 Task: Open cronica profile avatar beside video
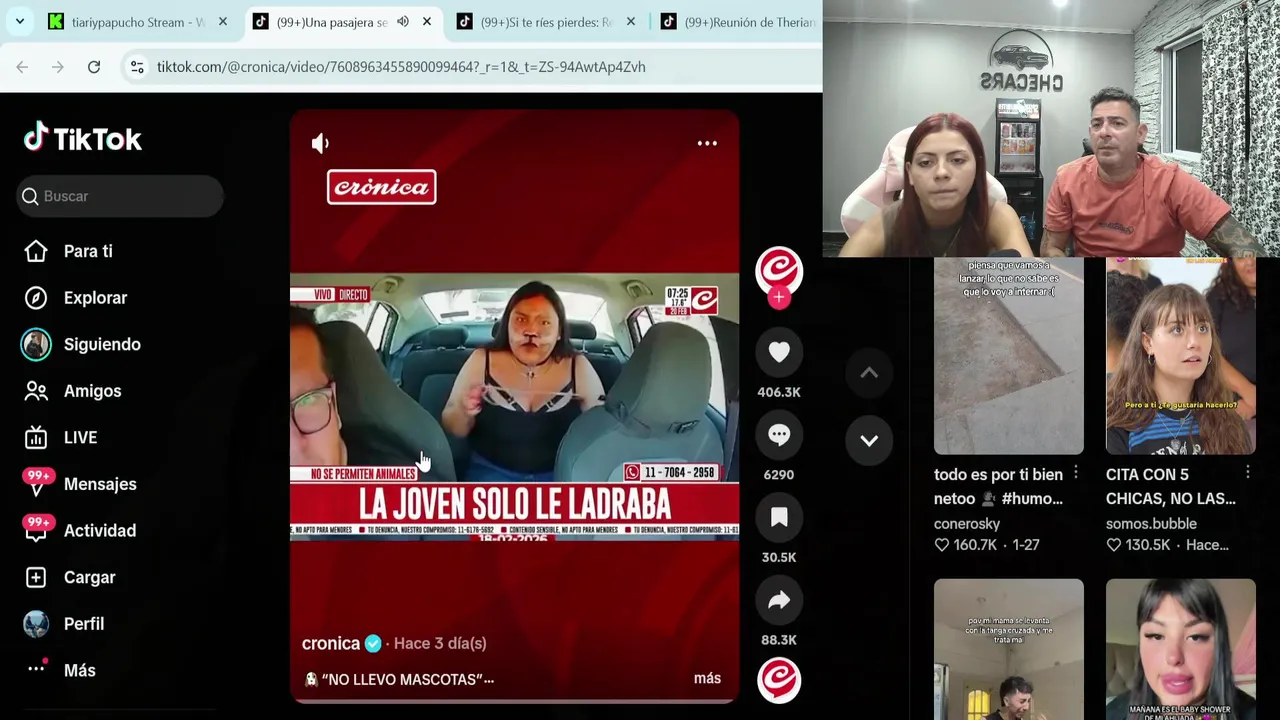click(779, 269)
